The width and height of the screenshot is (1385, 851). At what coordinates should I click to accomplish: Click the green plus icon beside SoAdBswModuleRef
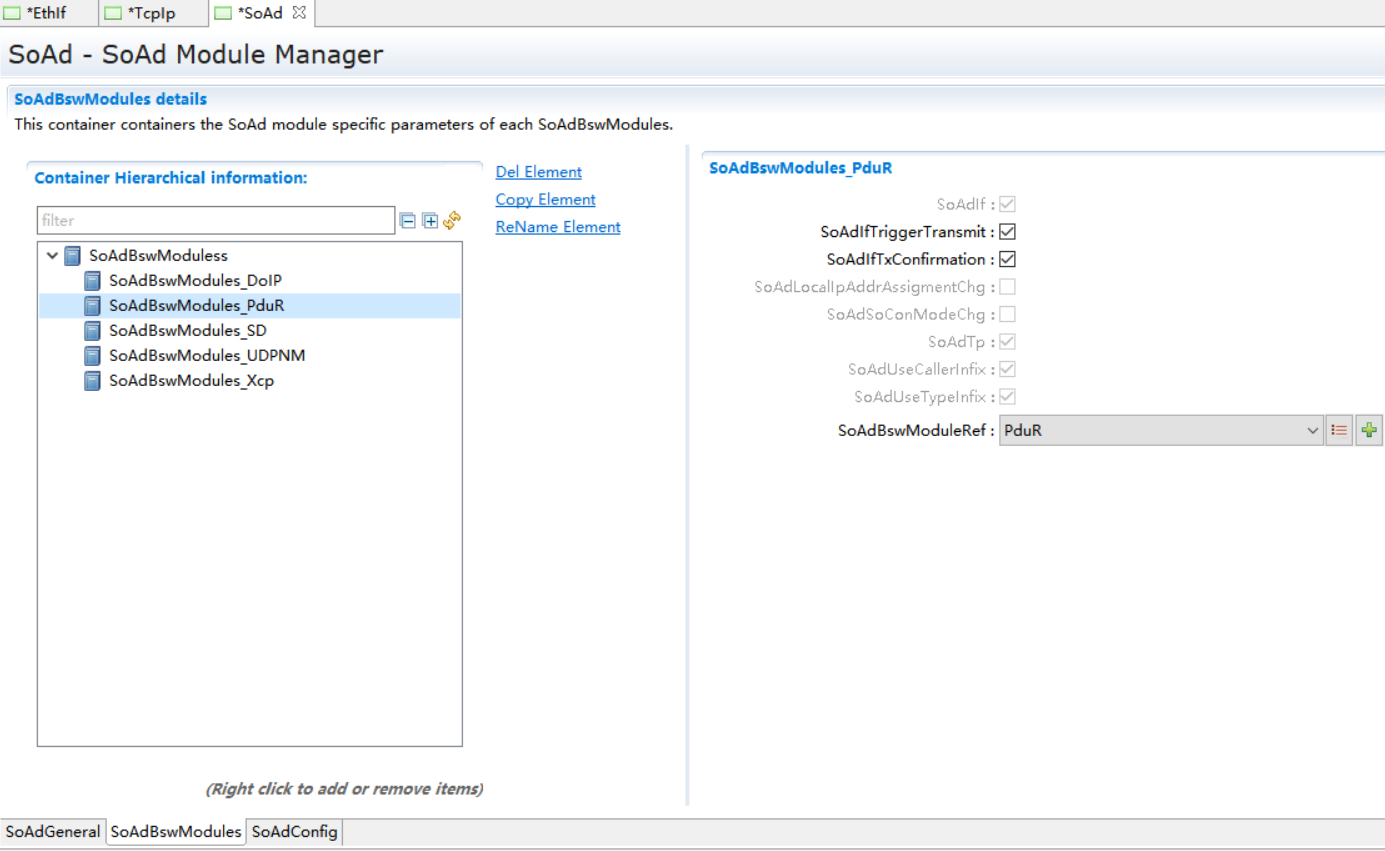[x=1369, y=431]
